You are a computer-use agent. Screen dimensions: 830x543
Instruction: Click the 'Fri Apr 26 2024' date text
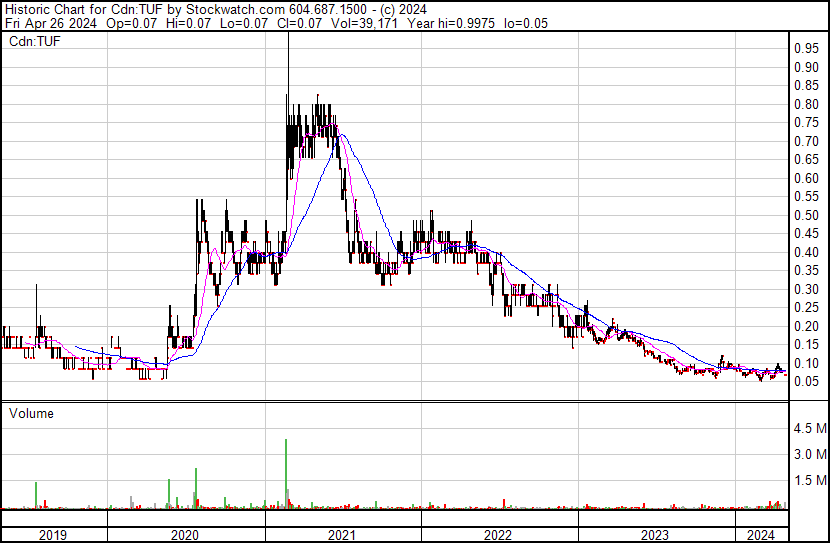[51, 23]
